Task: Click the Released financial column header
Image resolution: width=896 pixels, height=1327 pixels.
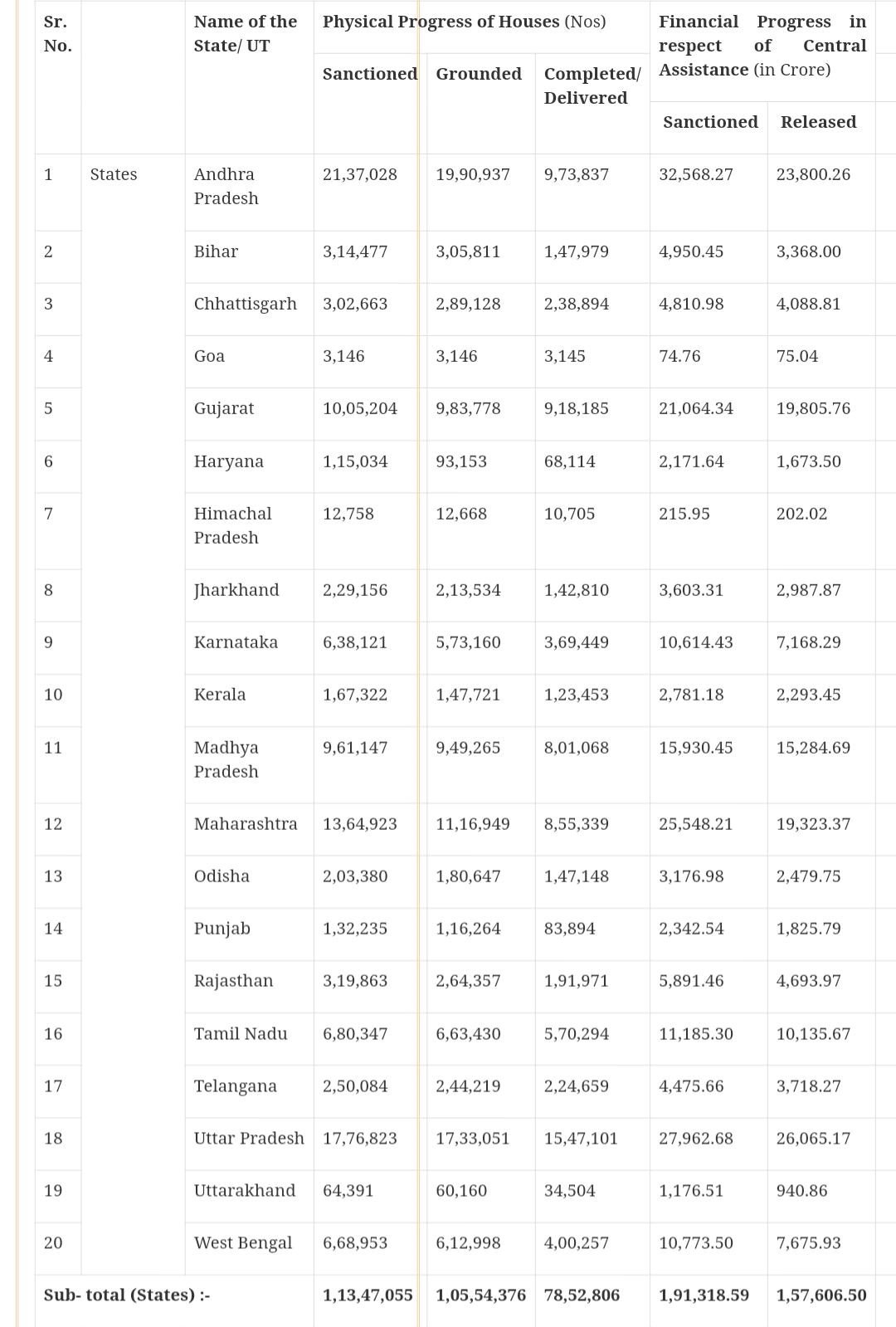Action: pyautogui.click(x=818, y=122)
